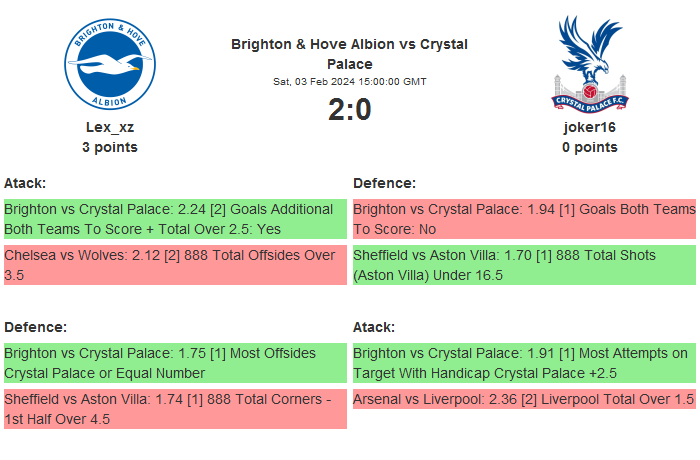The width and height of the screenshot is (700, 460).
Task: Click the '0 points' label under joker16
Action: (x=589, y=147)
